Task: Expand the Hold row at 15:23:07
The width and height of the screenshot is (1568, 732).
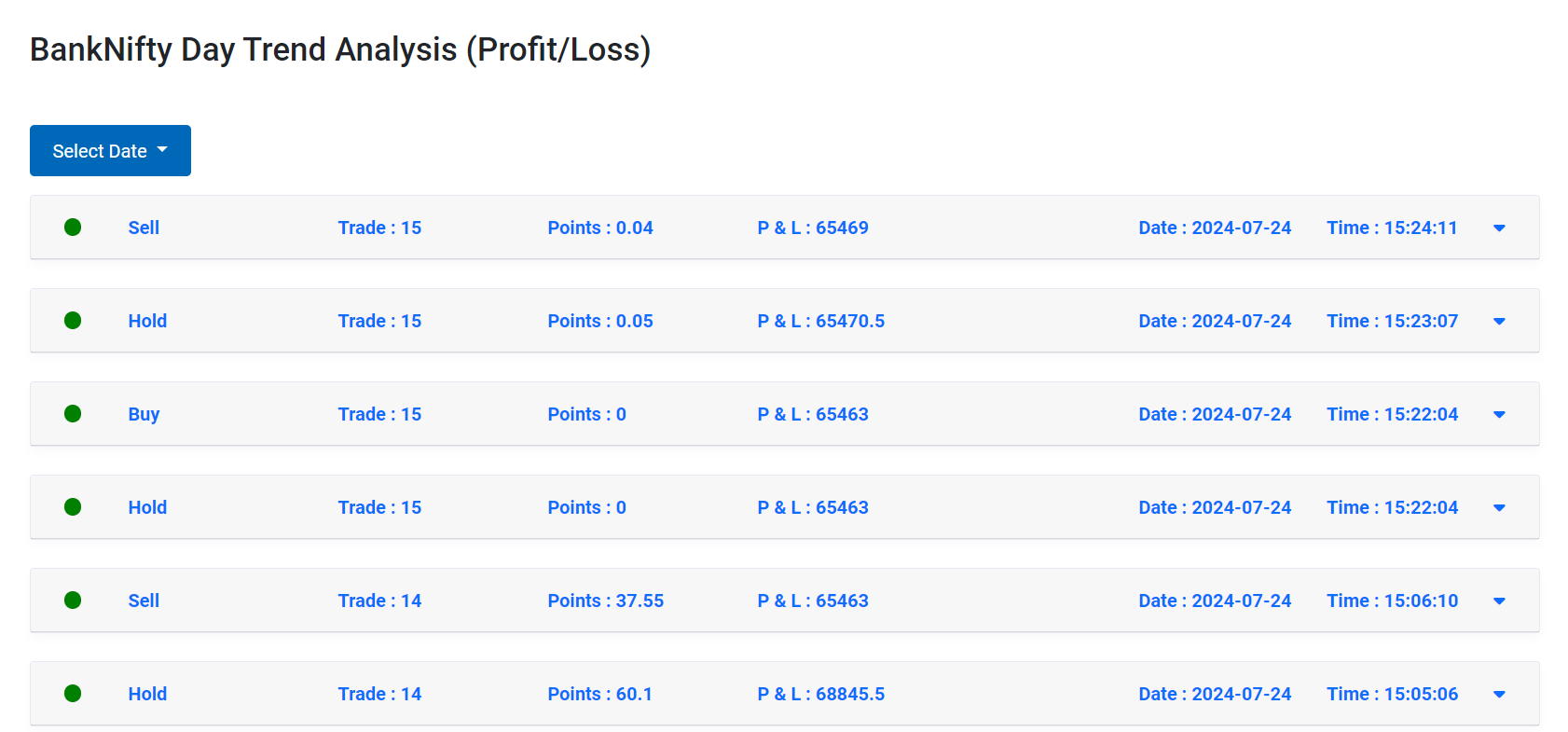Action: coord(1499,321)
